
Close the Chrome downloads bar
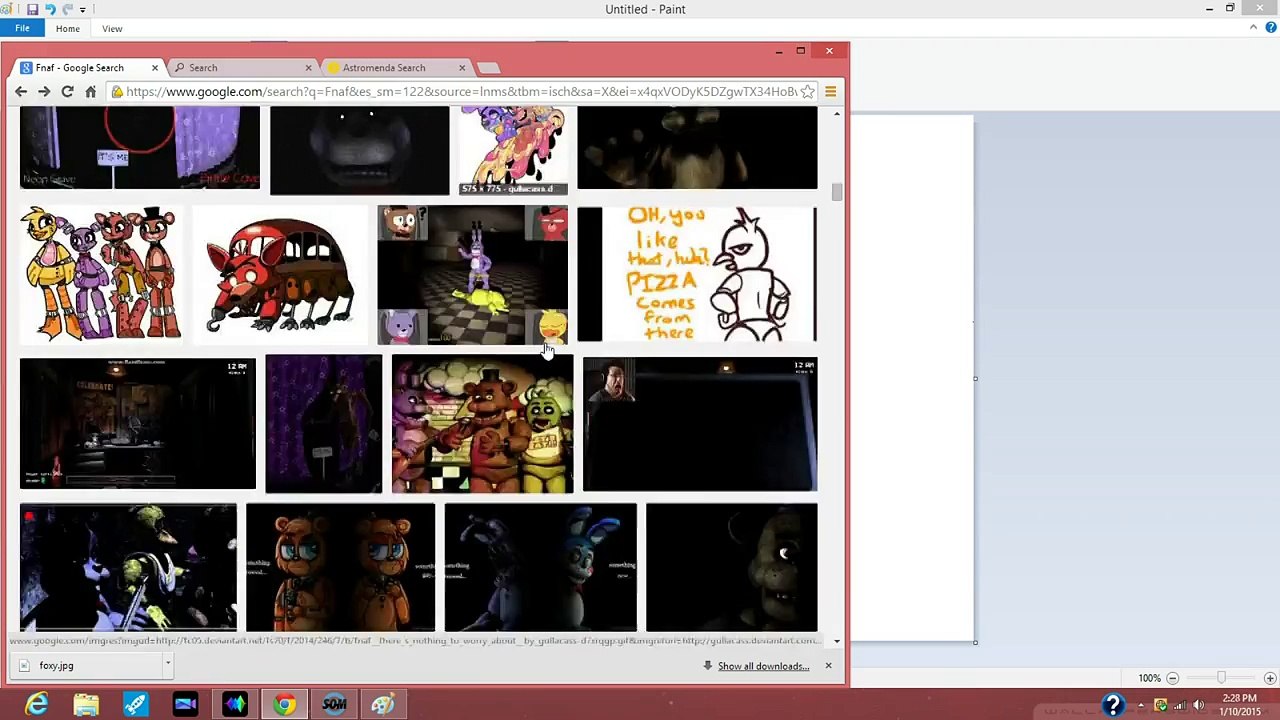828,666
